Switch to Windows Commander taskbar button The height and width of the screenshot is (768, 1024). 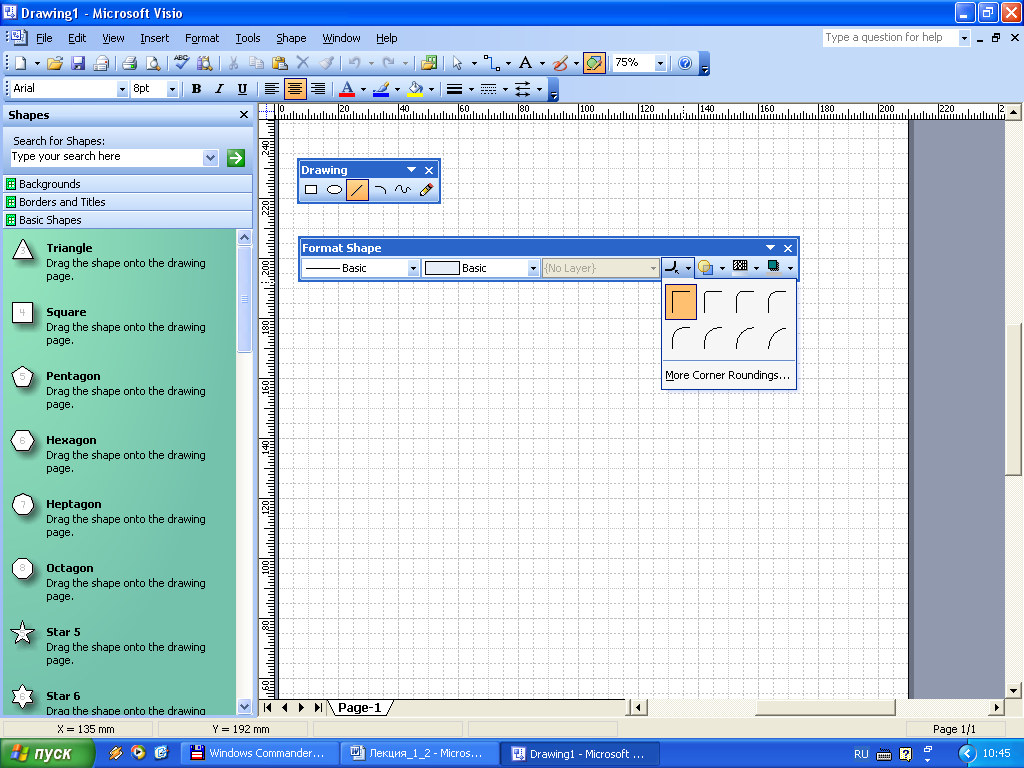click(x=259, y=754)
